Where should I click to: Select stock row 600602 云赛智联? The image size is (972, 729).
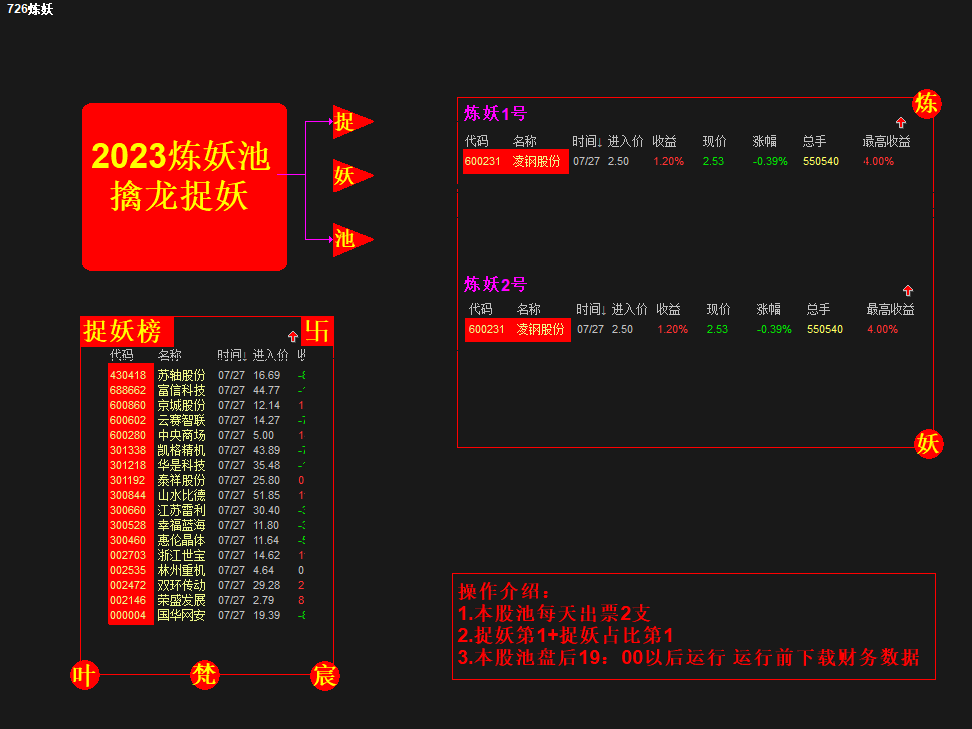point(206,420)
